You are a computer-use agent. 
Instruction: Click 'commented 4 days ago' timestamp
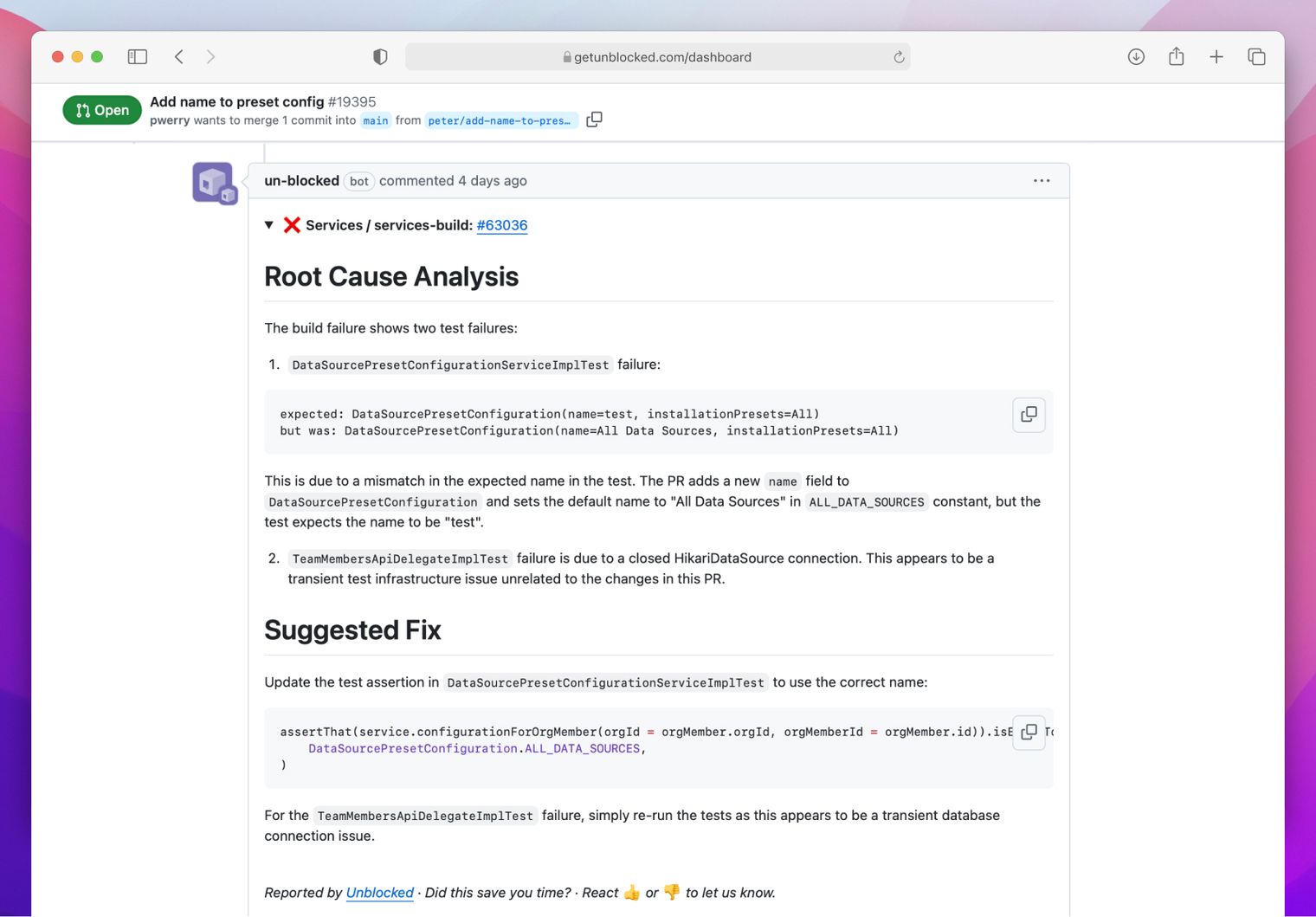click(x=453, y=181)
